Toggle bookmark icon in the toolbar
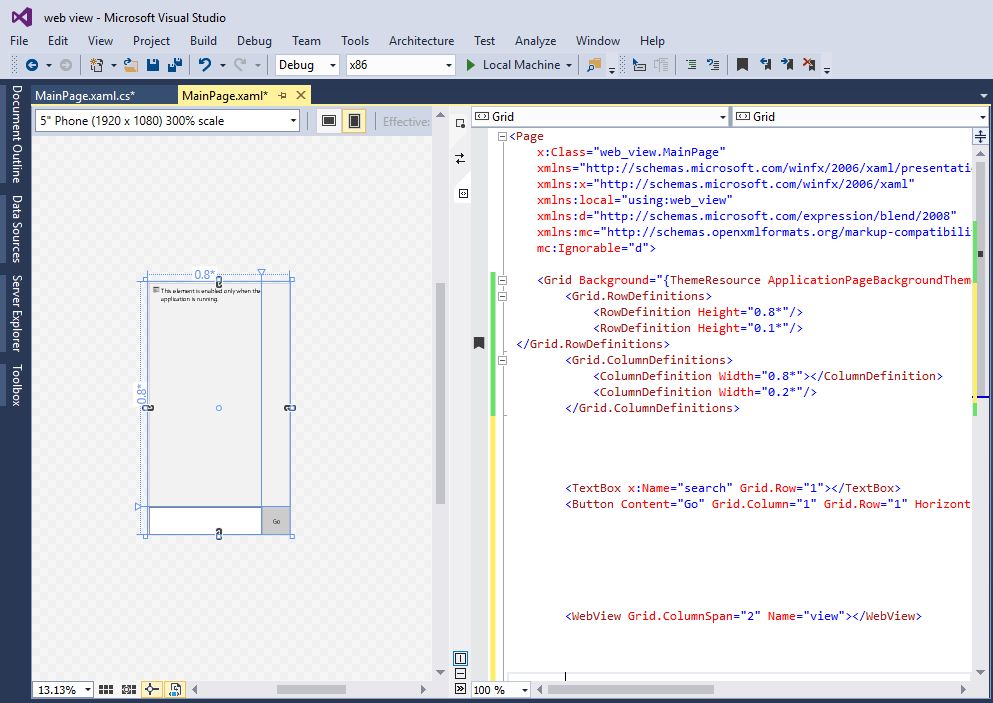This screenshot has height=703, width=993. pyautogui.click(x=742, y=65)
